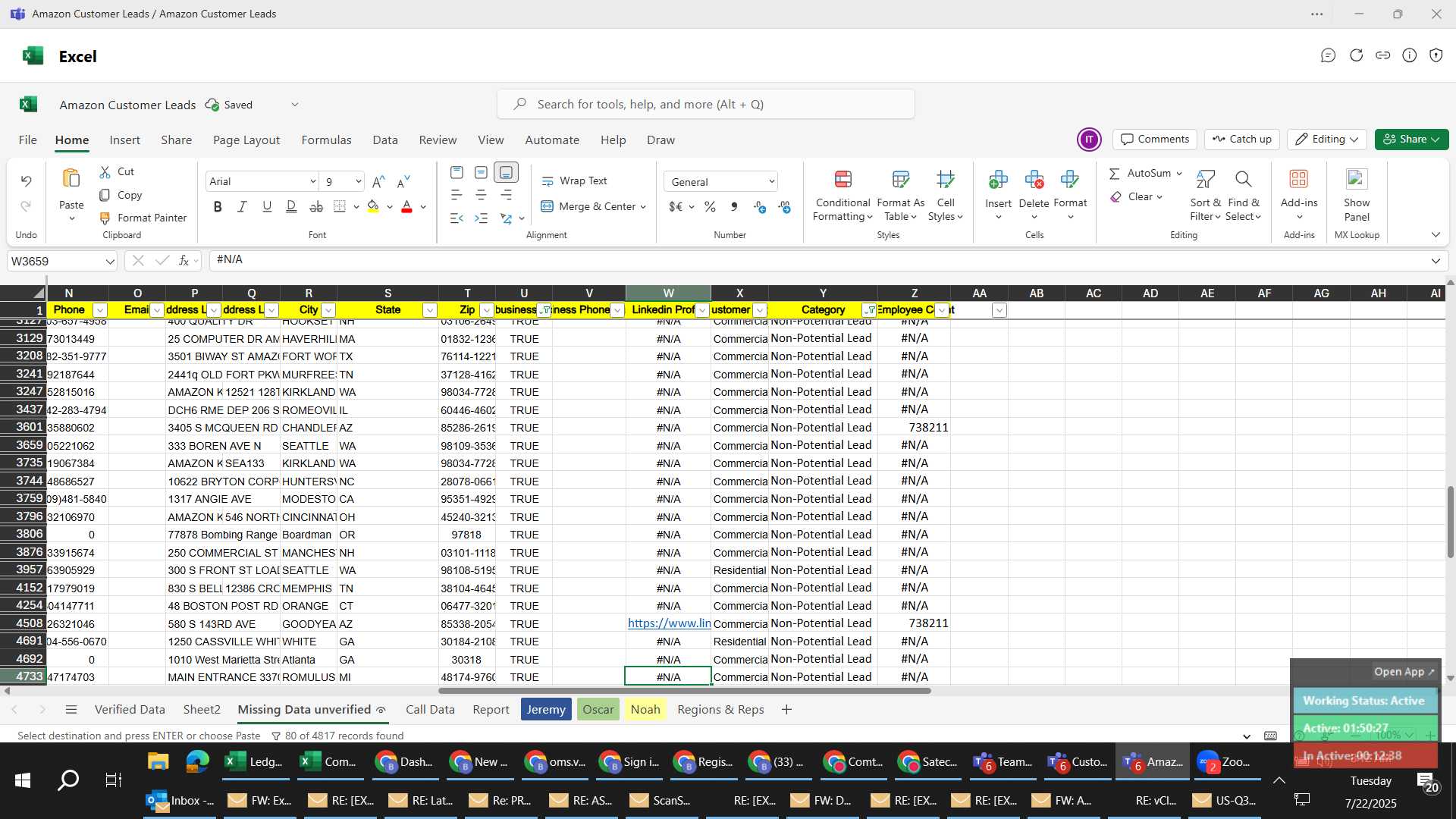Screen dimensions: 1456x819
Task: Toggle Underline formatting
Action: click(266, 206)
